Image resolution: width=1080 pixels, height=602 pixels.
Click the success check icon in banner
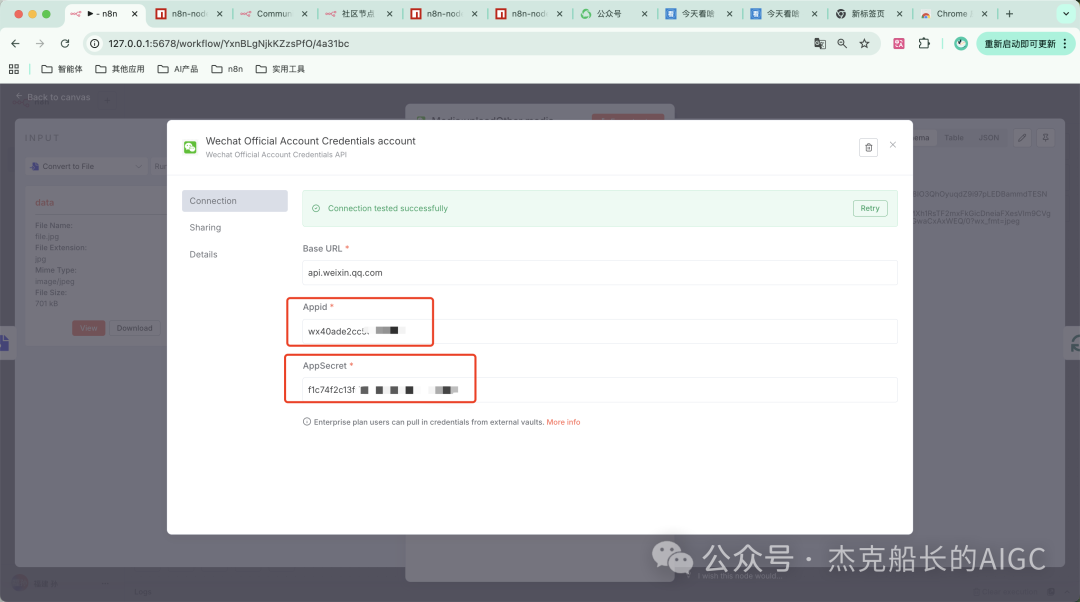coord(316,208)
